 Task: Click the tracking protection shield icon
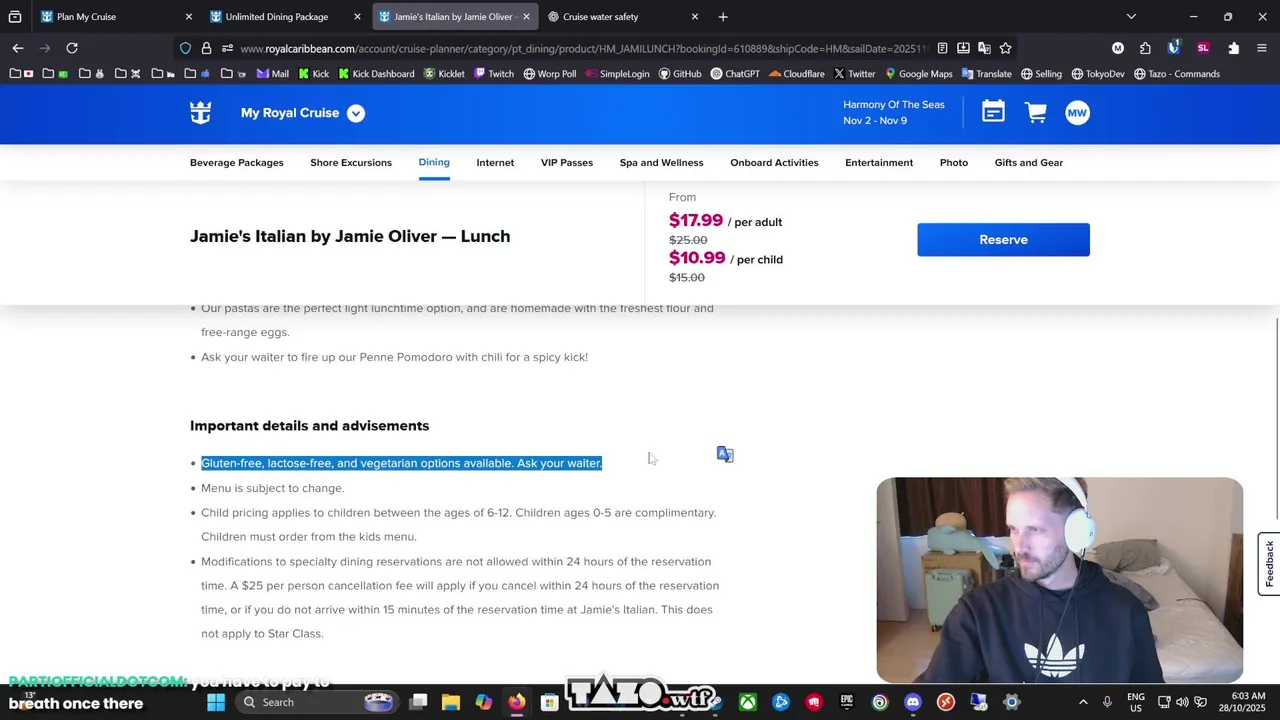click(186, 48)
